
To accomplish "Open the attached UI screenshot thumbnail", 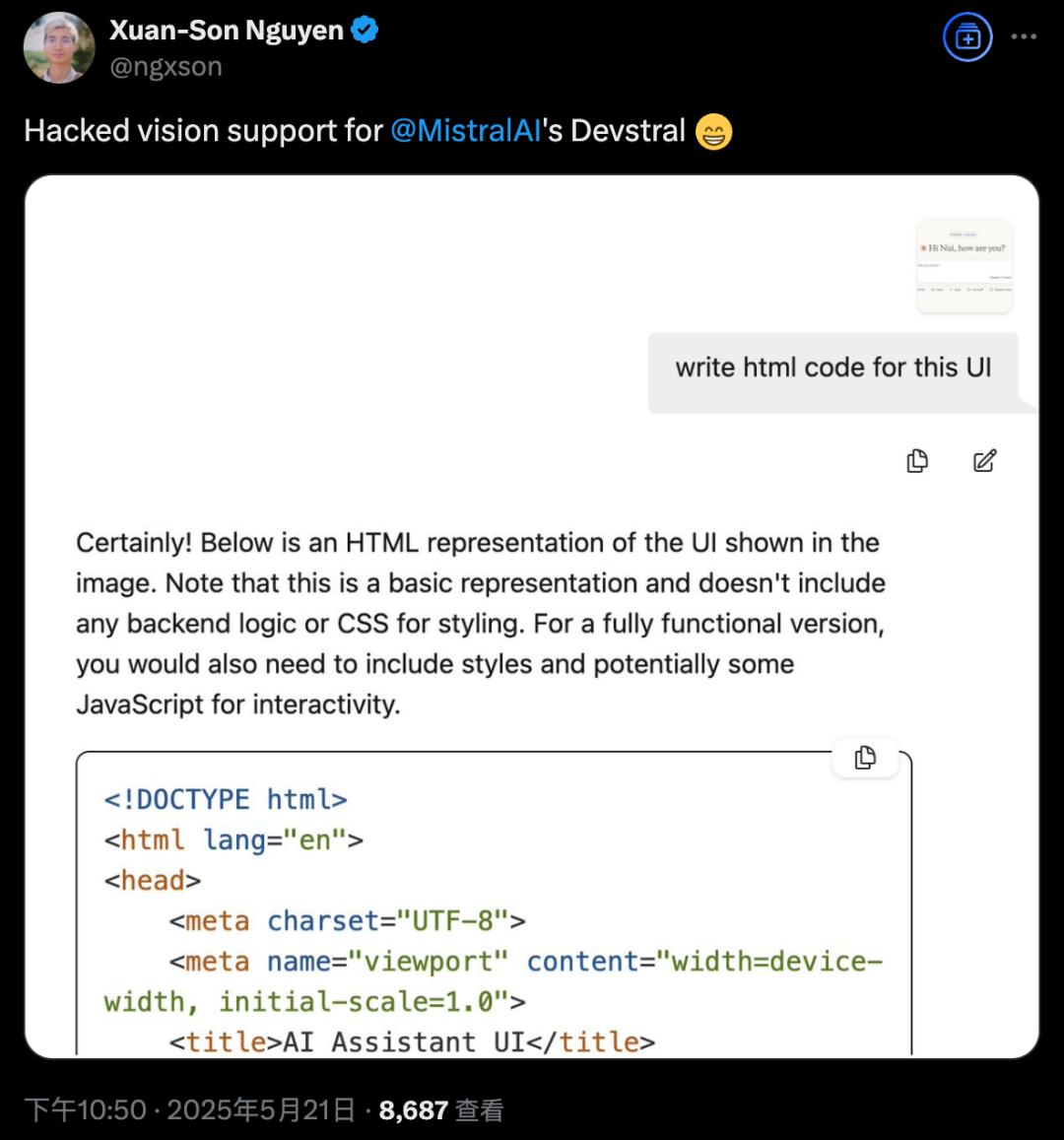I will (x=964, y=266).
